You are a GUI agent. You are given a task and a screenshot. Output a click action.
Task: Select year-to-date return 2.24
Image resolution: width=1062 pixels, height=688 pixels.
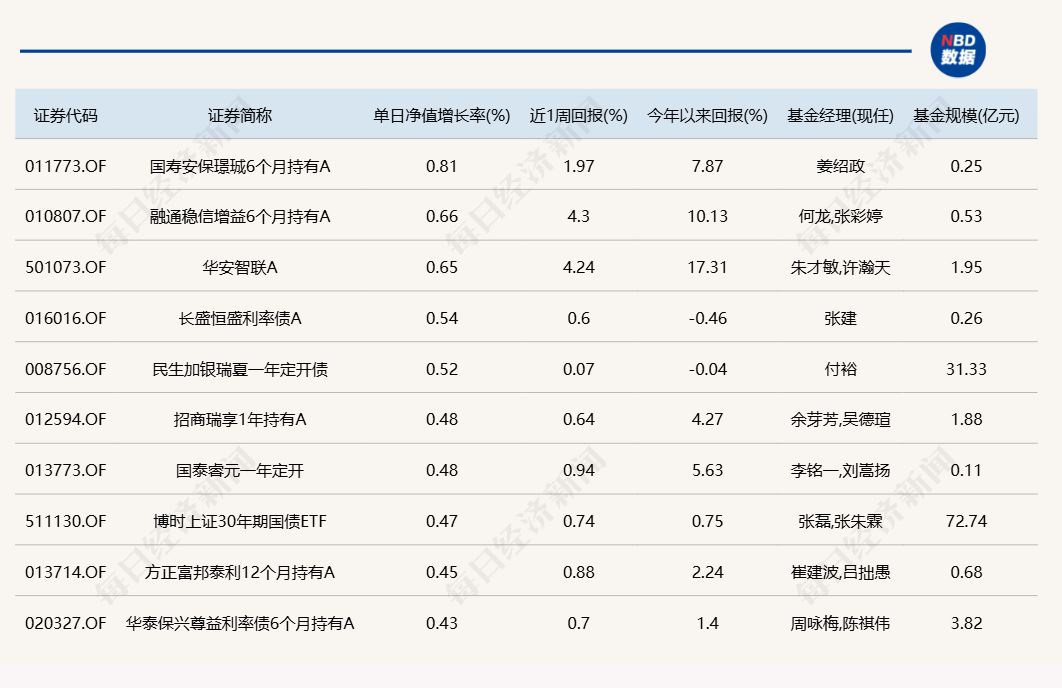pyautogui.click(x=708, y=572)
